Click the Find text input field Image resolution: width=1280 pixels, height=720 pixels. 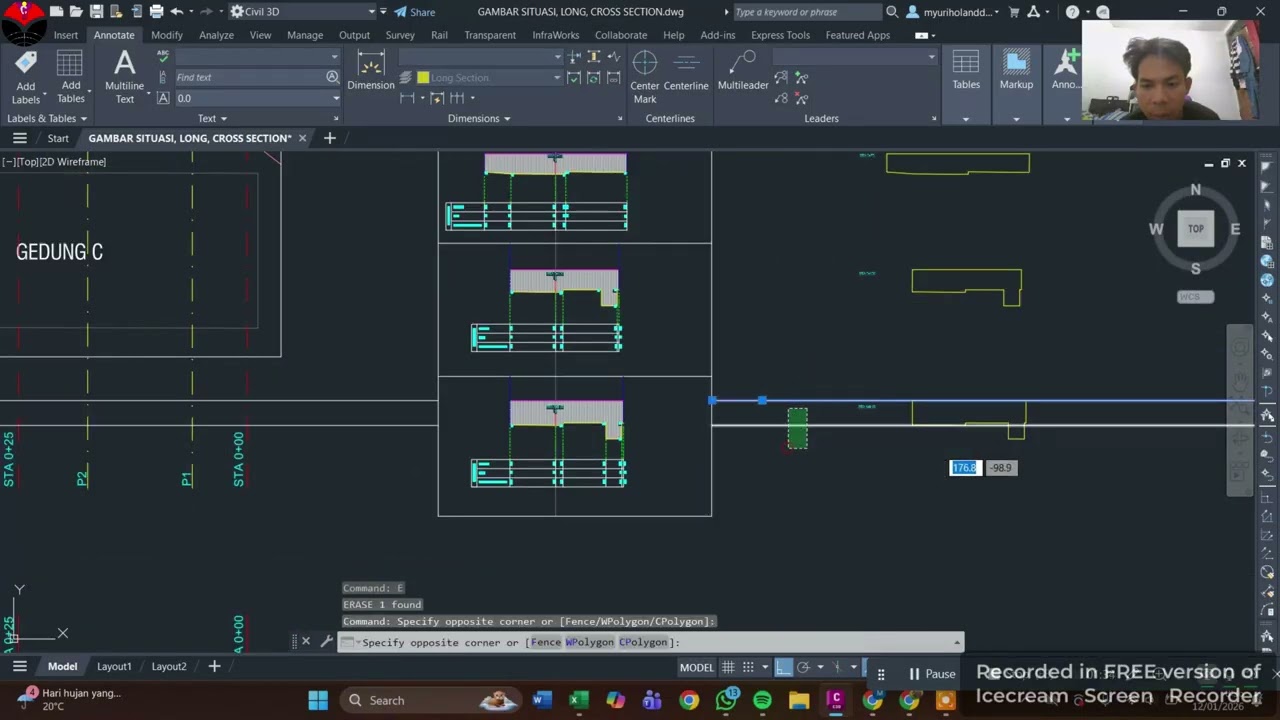(x=250, y=77)
